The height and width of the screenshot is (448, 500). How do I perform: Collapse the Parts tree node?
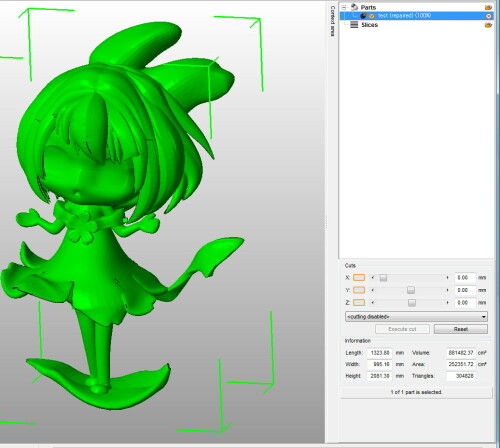[x=344, y=7]
